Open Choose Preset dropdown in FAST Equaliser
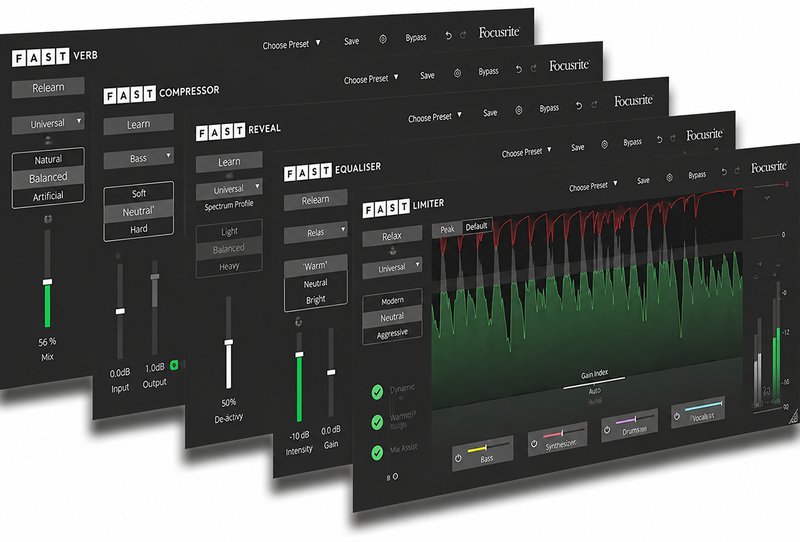This screenshot has width=800, height=542. coord(527,152)
